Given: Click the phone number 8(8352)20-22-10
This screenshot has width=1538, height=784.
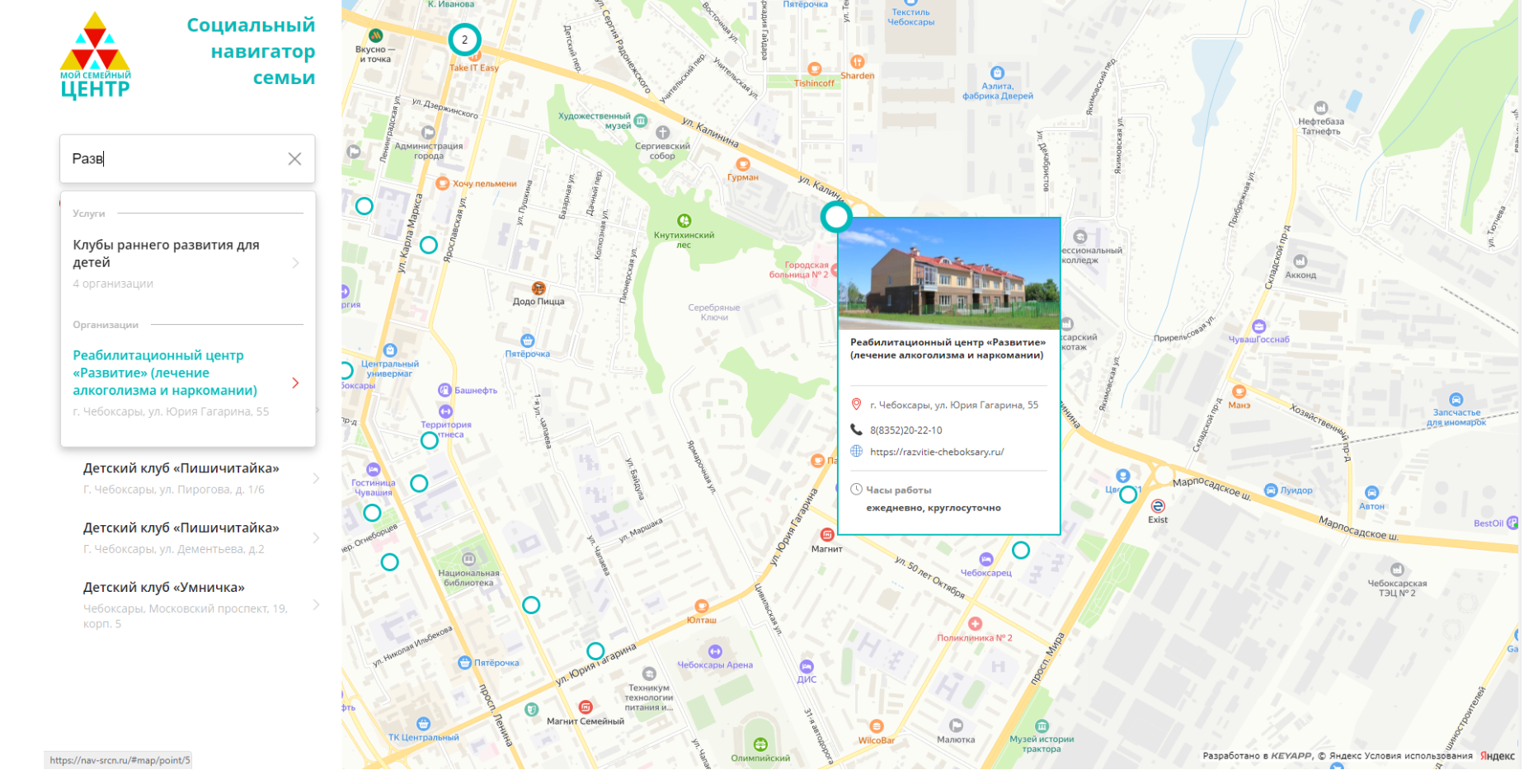Looking at the screenshot, I should [905, 430].
